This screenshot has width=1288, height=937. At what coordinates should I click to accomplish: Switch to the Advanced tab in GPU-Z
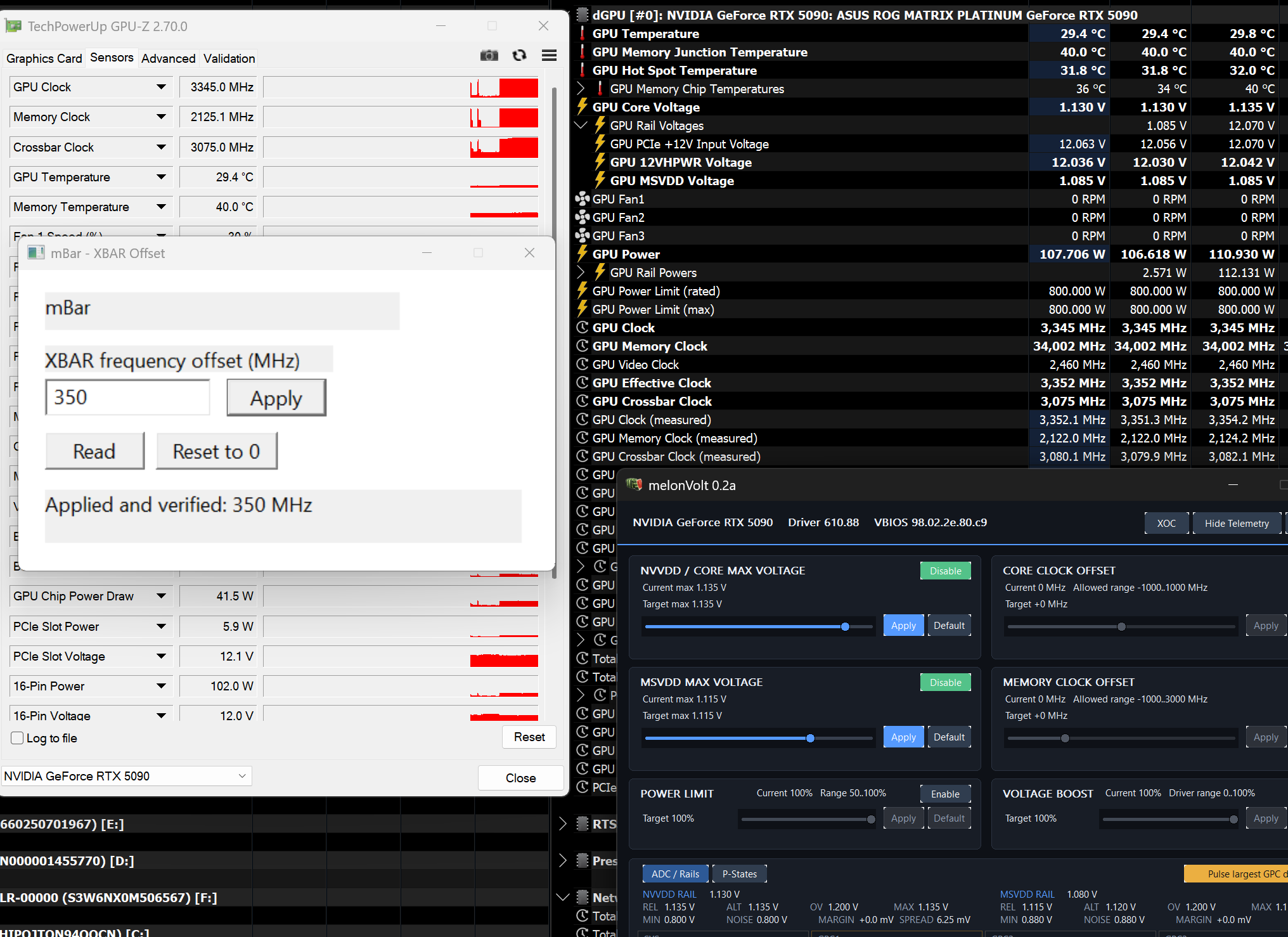(x=168, y=58)
